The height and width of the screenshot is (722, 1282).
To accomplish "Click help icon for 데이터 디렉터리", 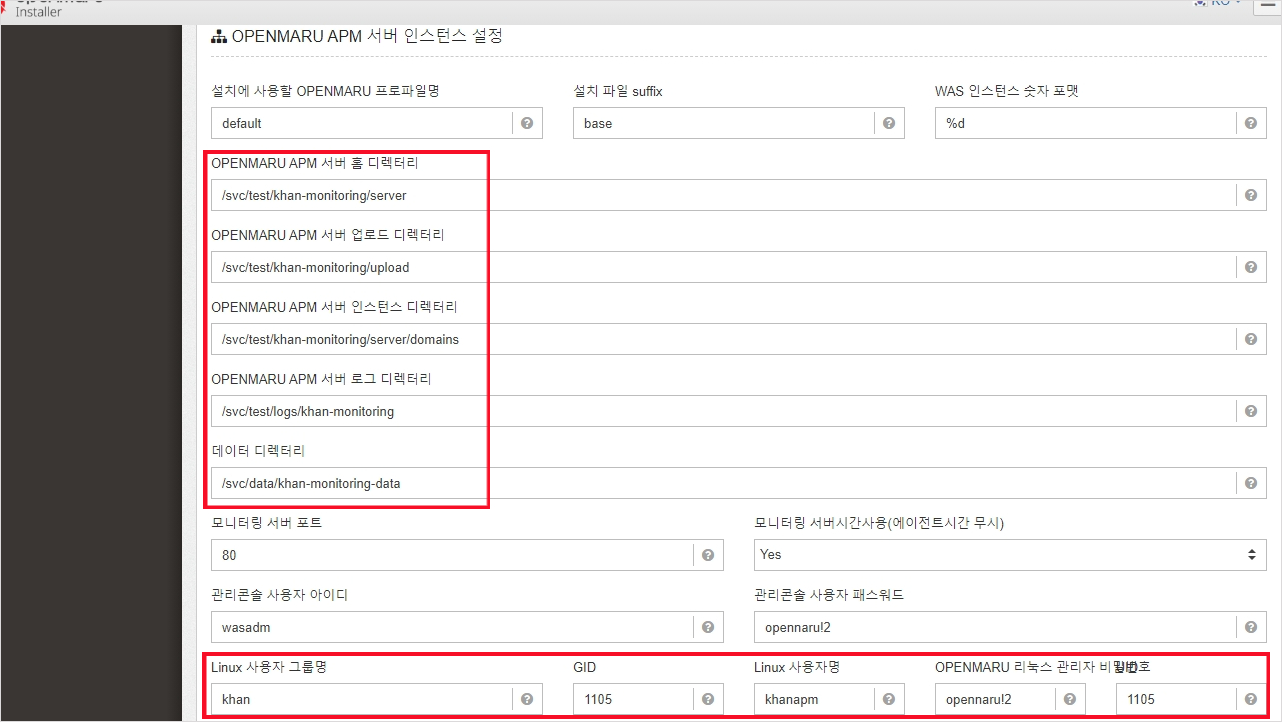I will (x=1251, y=484).
